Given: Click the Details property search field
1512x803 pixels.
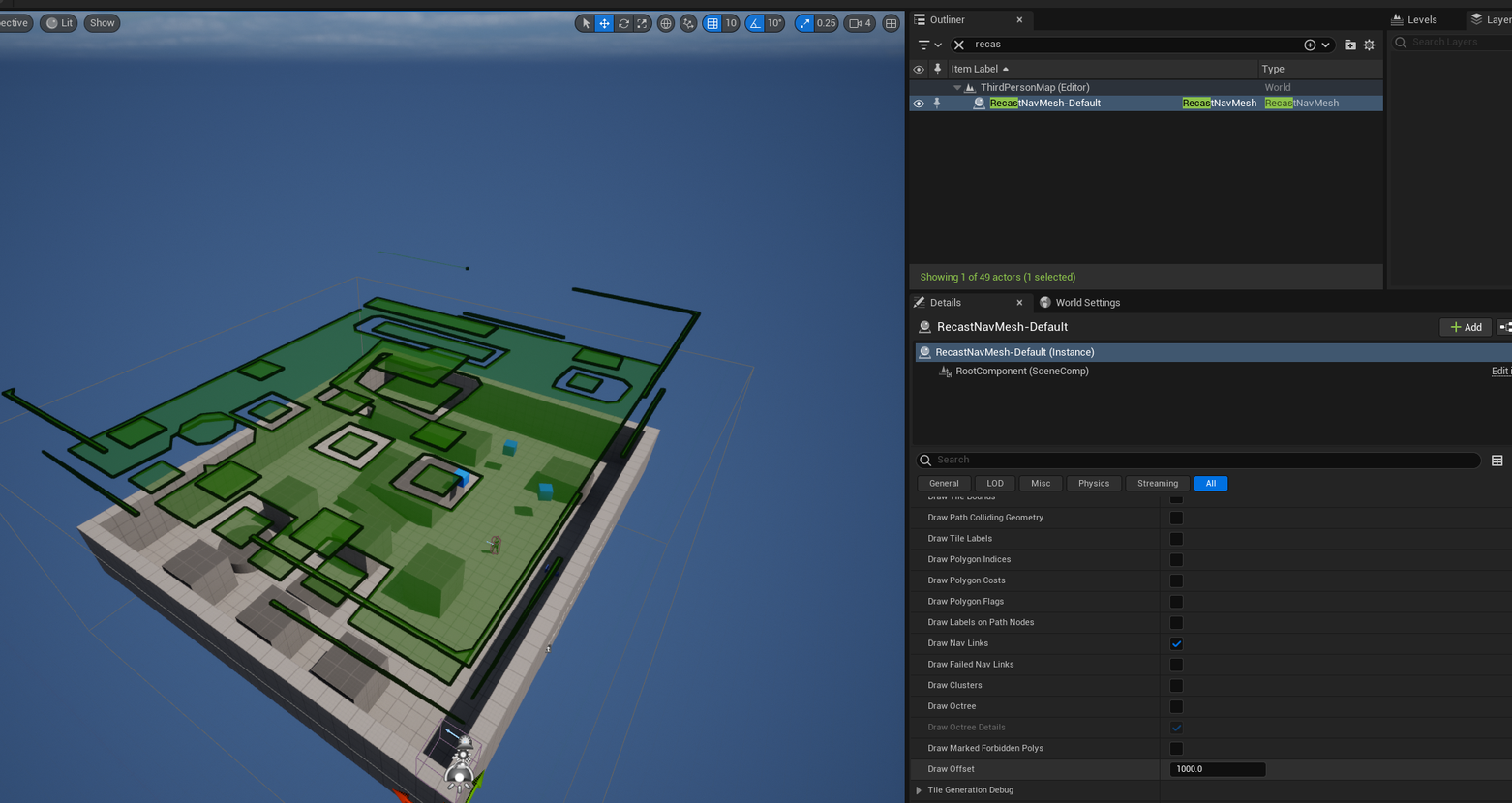Looking at the screenshot, I should tap(1198, 461).
